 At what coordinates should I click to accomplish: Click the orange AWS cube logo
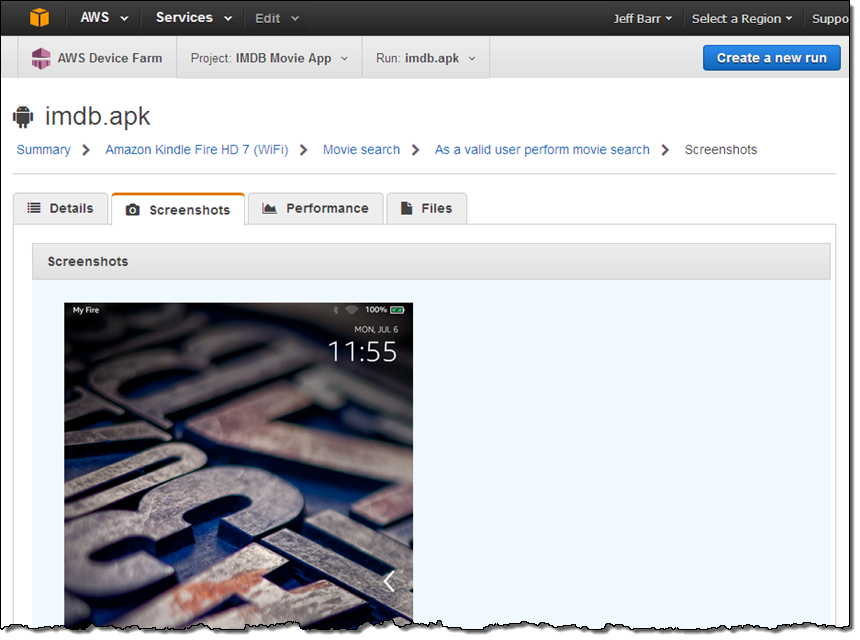pyautogui.click(x=39, y=18)
